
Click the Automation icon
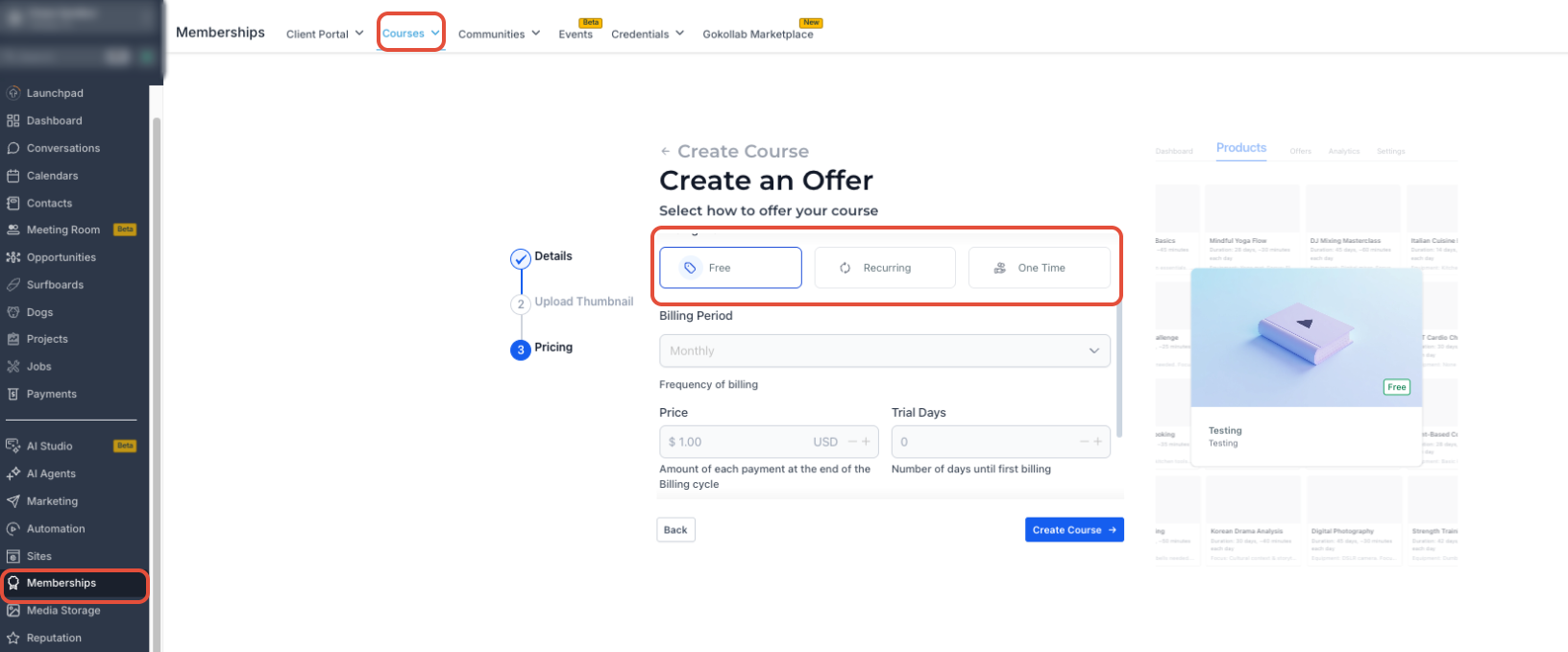click(x=13, y=529)
